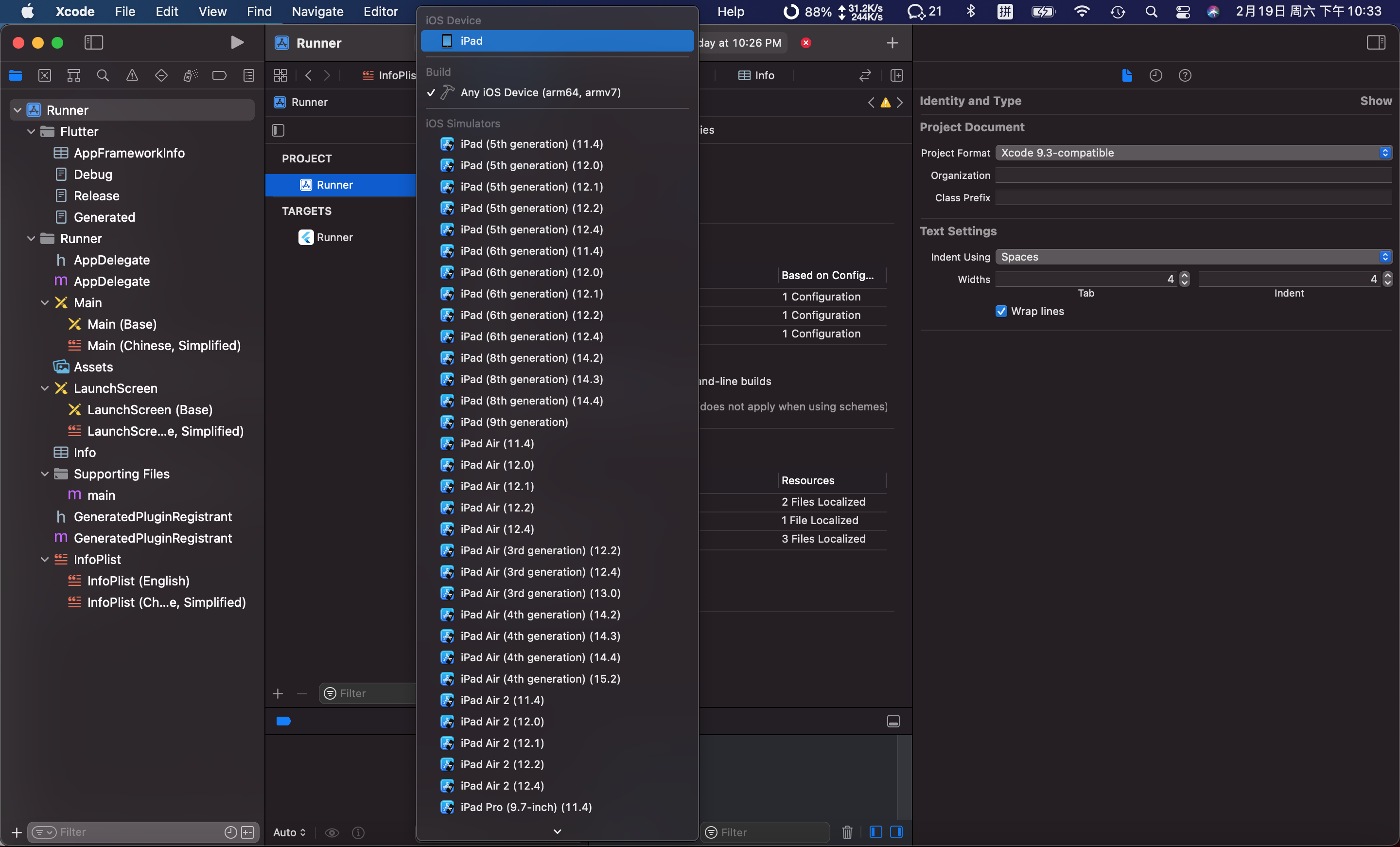Toggle the Wrap lines checkbox
Viewport: 1400px width, 847px height.
coord(1001,311)
